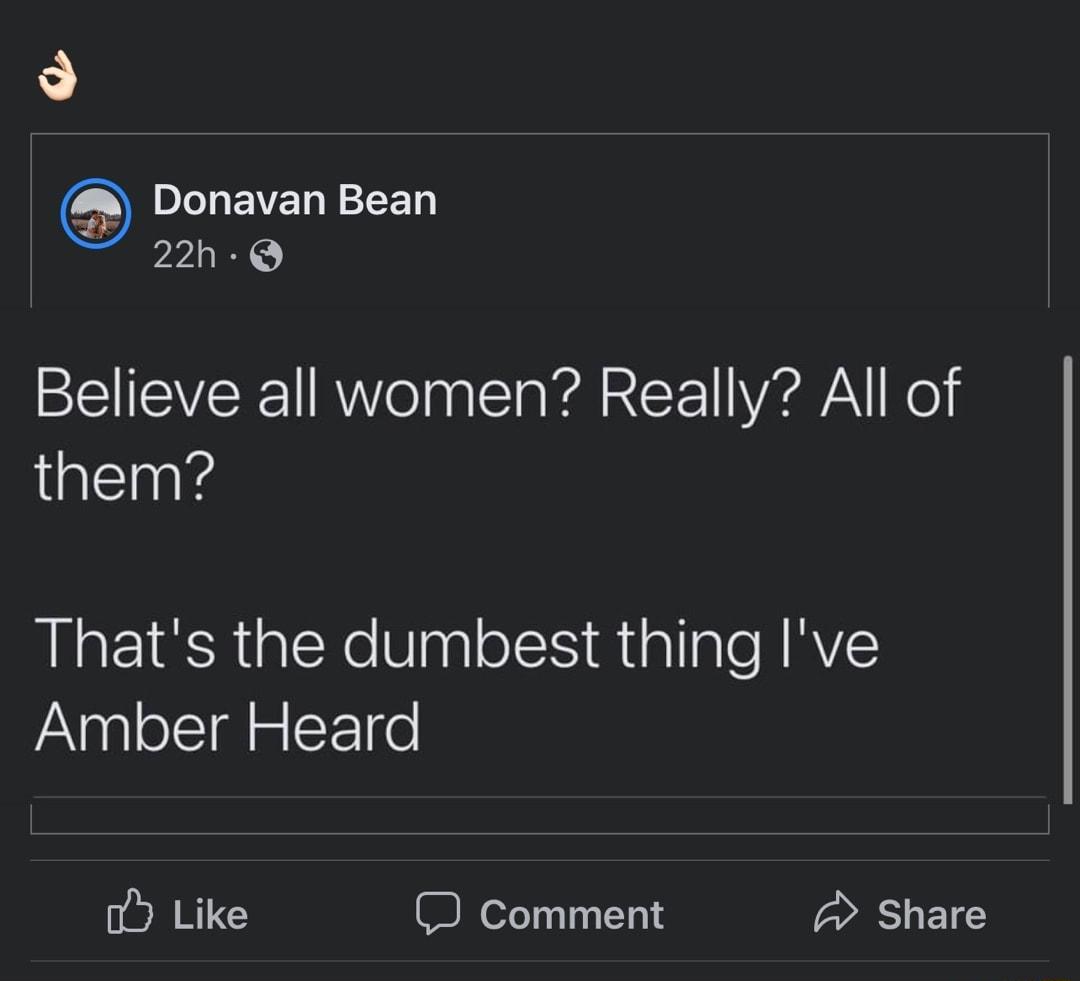Click the Share arrow icon
This screenshot has width=1080, height=981.
click(x=837, y=910)
